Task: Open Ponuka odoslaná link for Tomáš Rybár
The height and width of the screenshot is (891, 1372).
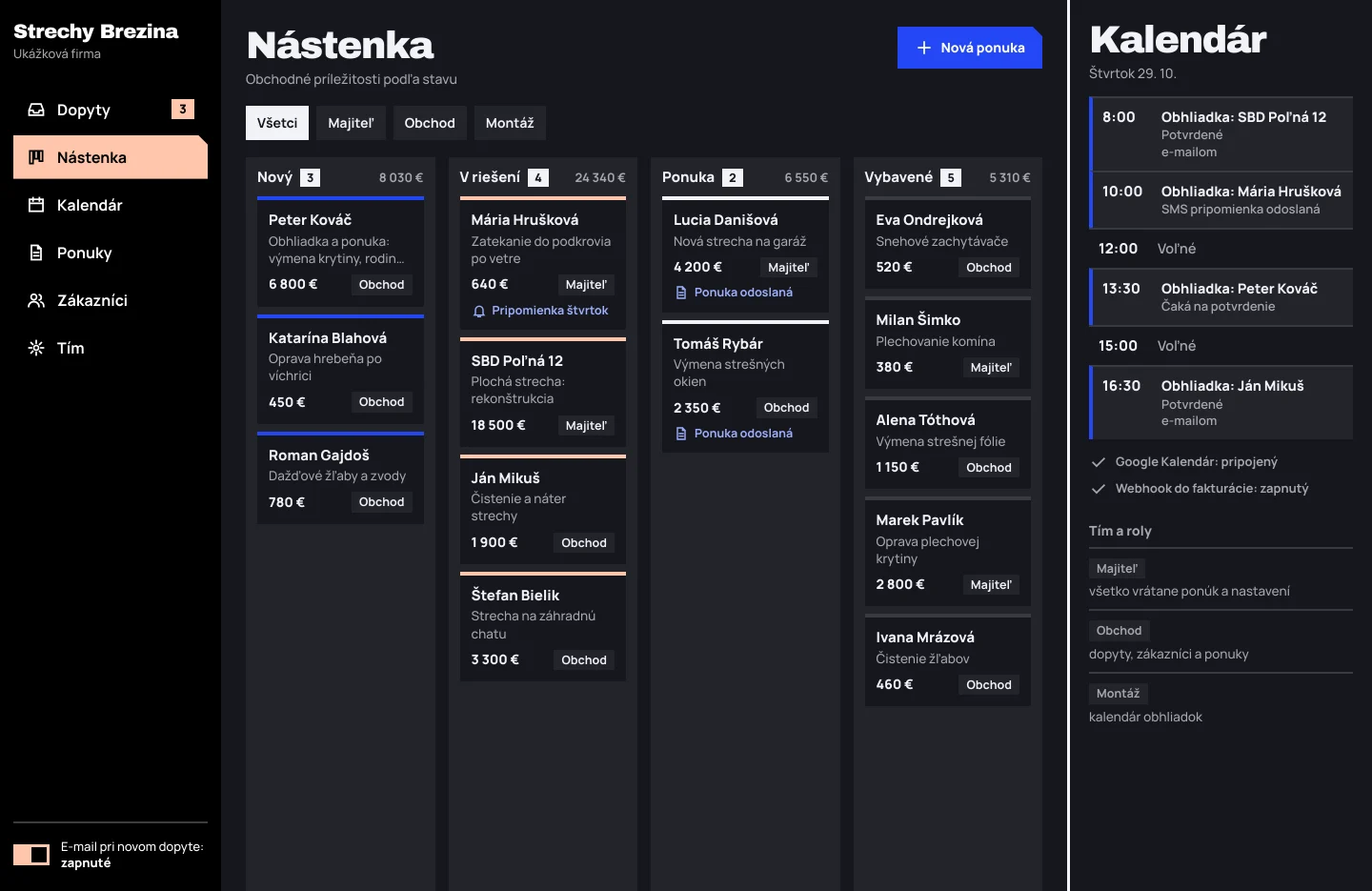Action: [743, 434]
